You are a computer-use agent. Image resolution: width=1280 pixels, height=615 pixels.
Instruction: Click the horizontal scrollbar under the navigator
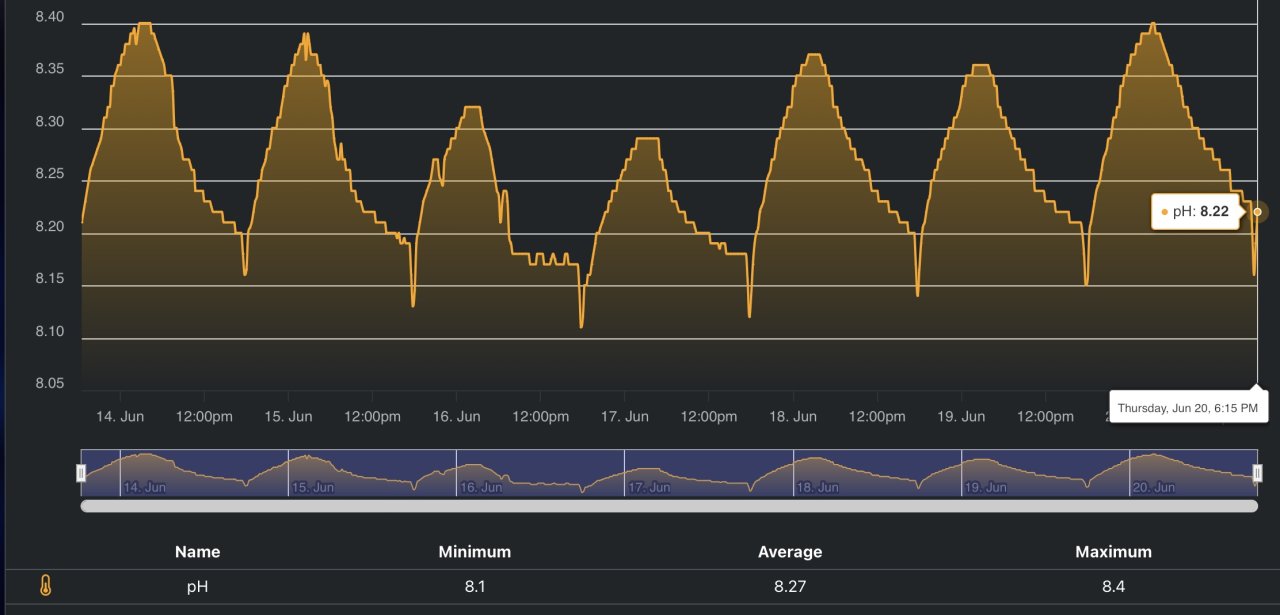[x=669, y=506]
